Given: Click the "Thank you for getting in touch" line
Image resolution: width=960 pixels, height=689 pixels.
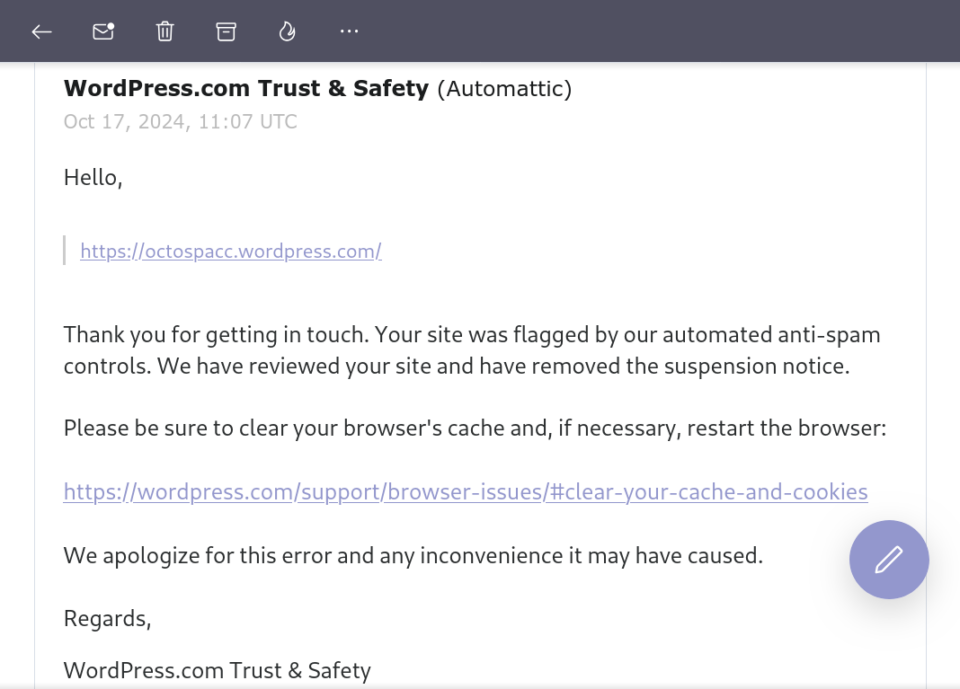Looking at the screenshot, I should 472,335.
